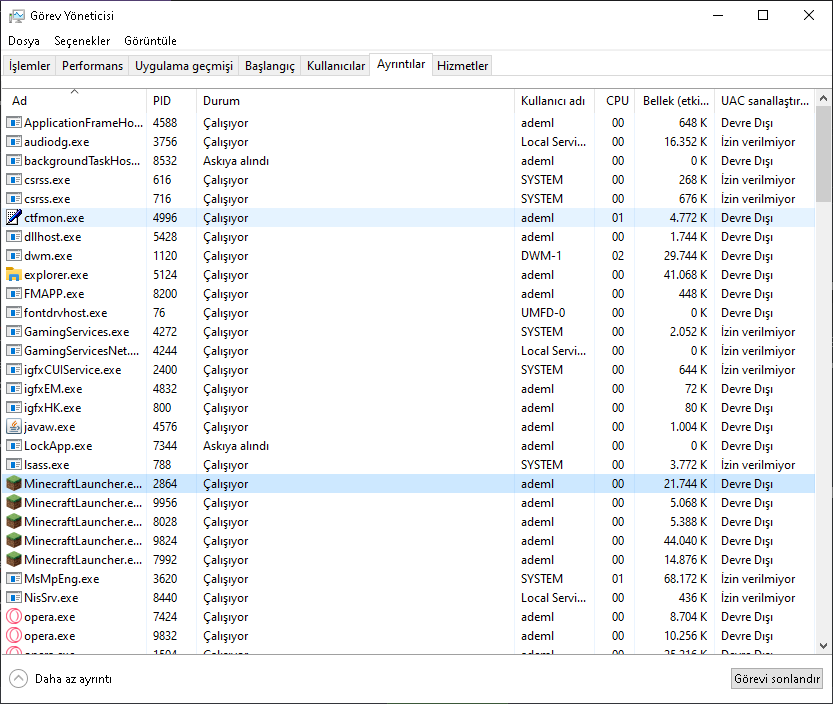Viewport: 833px width, 704px height.
Task: Click the igfxCUIService.exe process icon
Action: (14, 370)
